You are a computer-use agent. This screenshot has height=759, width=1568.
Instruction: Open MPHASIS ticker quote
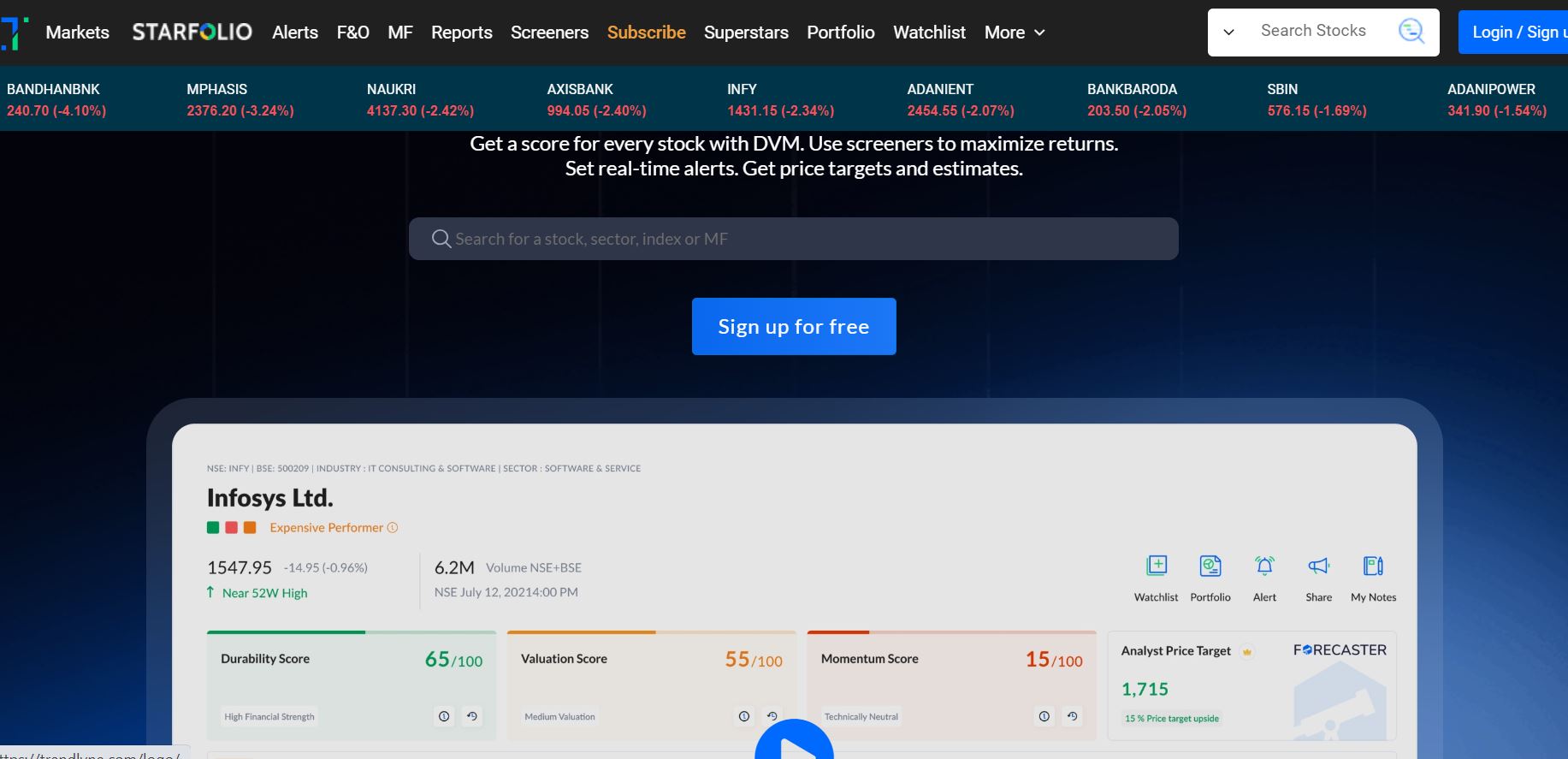[240, 99]
